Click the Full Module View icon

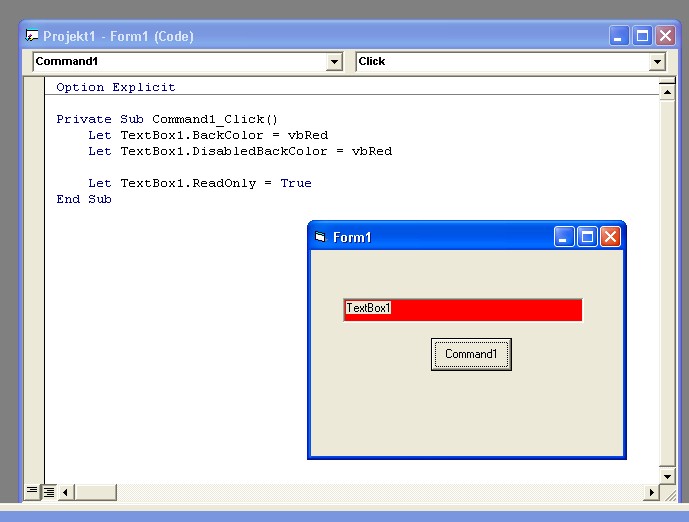click(48, 491)
